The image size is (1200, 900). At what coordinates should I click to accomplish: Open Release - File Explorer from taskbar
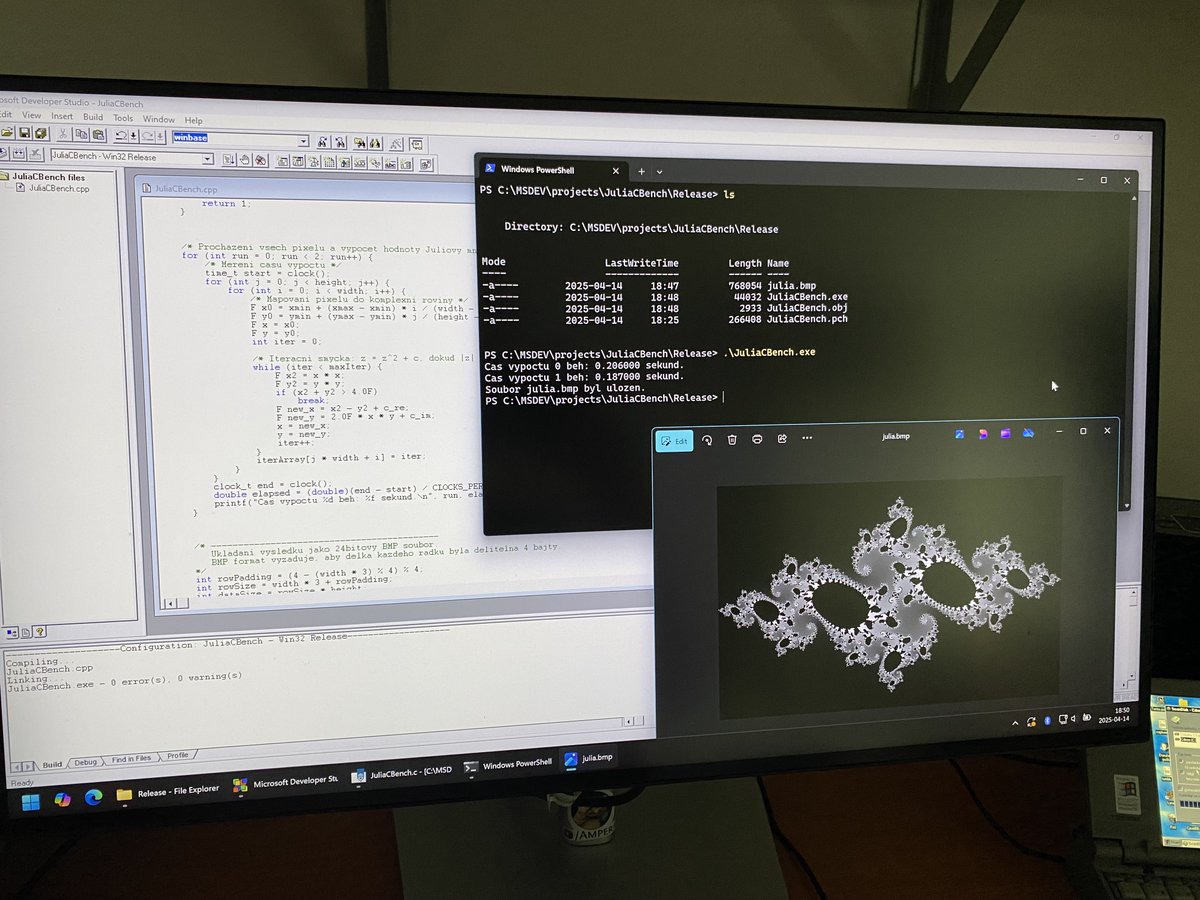(x=167, y=792)
